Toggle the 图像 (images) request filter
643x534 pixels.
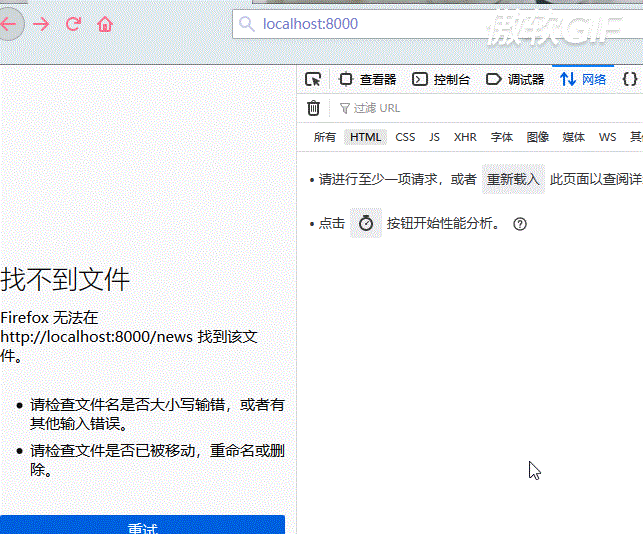[538, 137]
